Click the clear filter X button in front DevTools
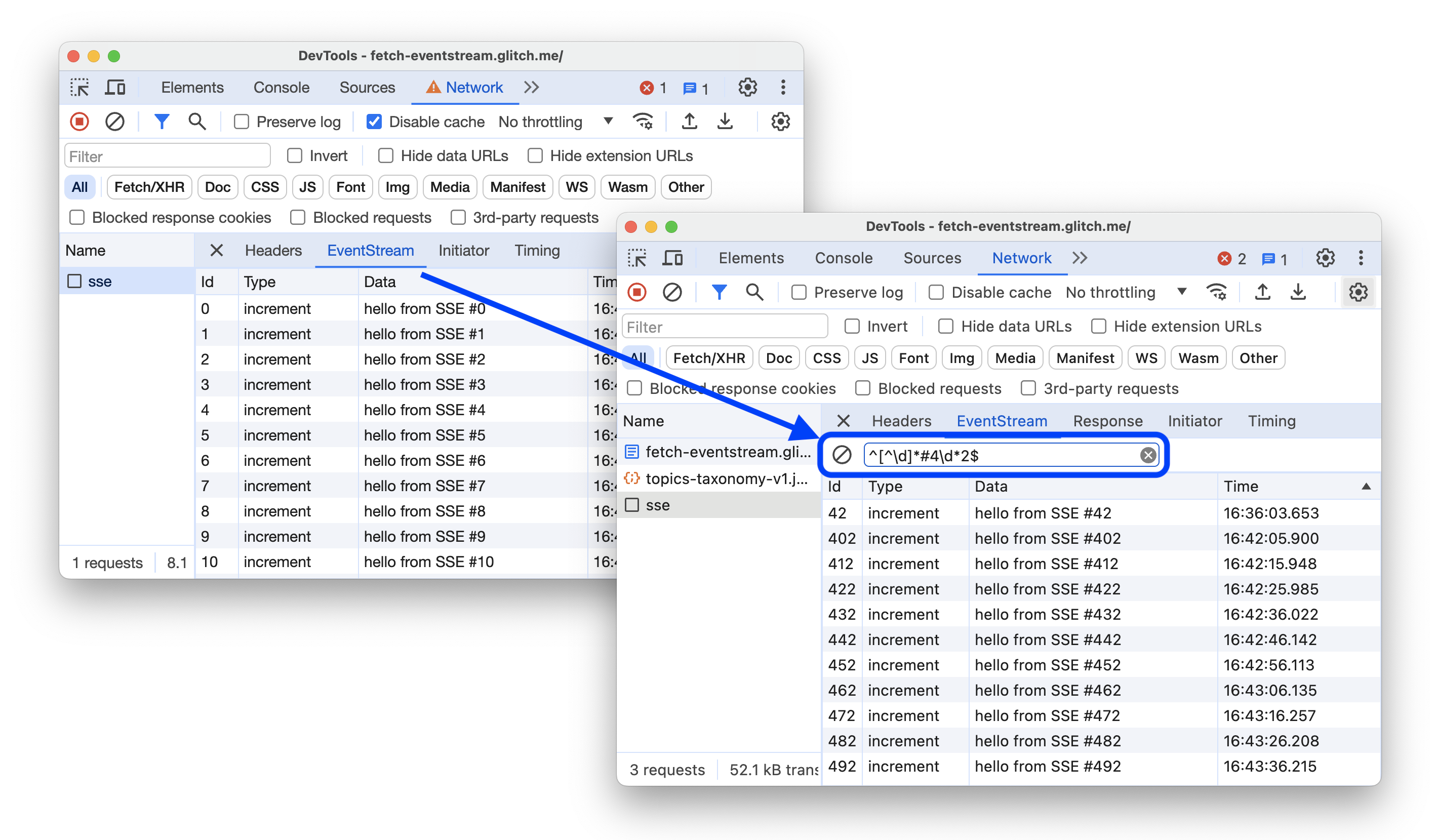Screen dimensions: 1436x840 click(x=1149, y=455)
